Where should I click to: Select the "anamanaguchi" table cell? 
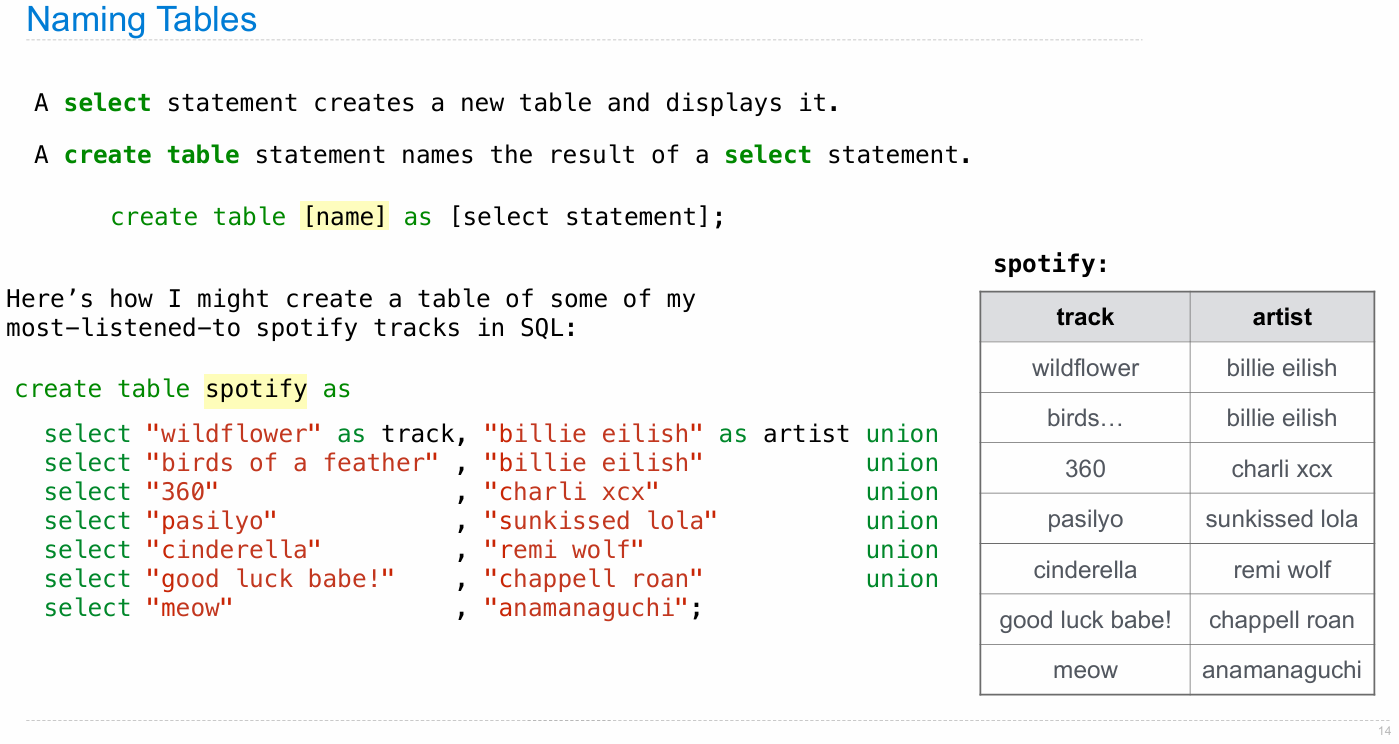[1281, 670]
